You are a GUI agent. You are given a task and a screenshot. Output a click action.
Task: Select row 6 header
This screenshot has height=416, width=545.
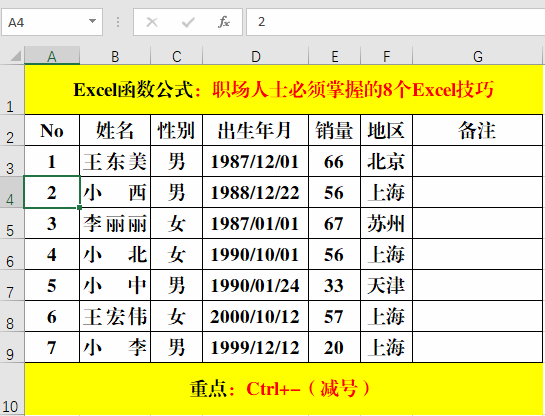pos(12,254)
